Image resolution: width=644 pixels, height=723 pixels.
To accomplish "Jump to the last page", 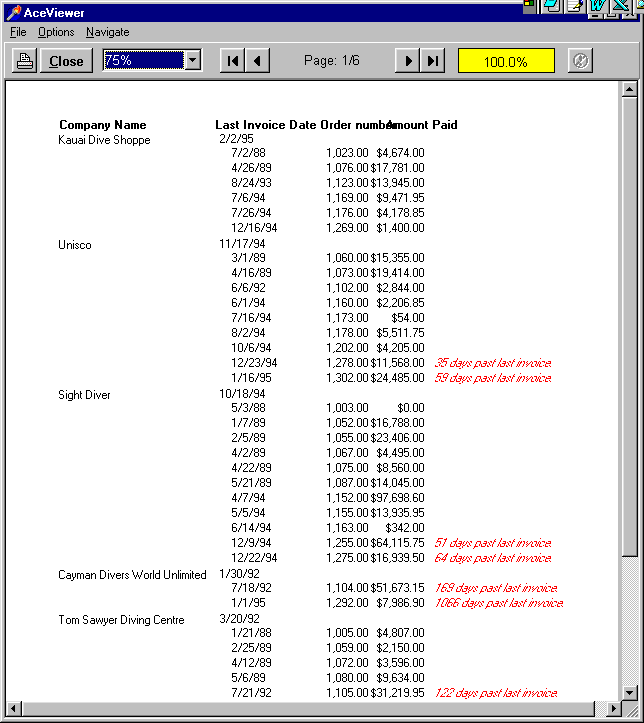I will [x=432, y=61].
